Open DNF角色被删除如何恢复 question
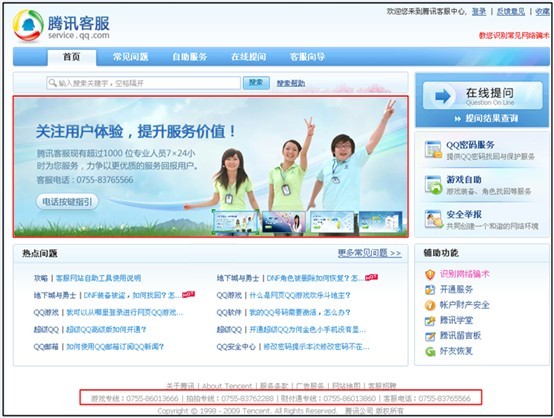 tap(315, 278)
